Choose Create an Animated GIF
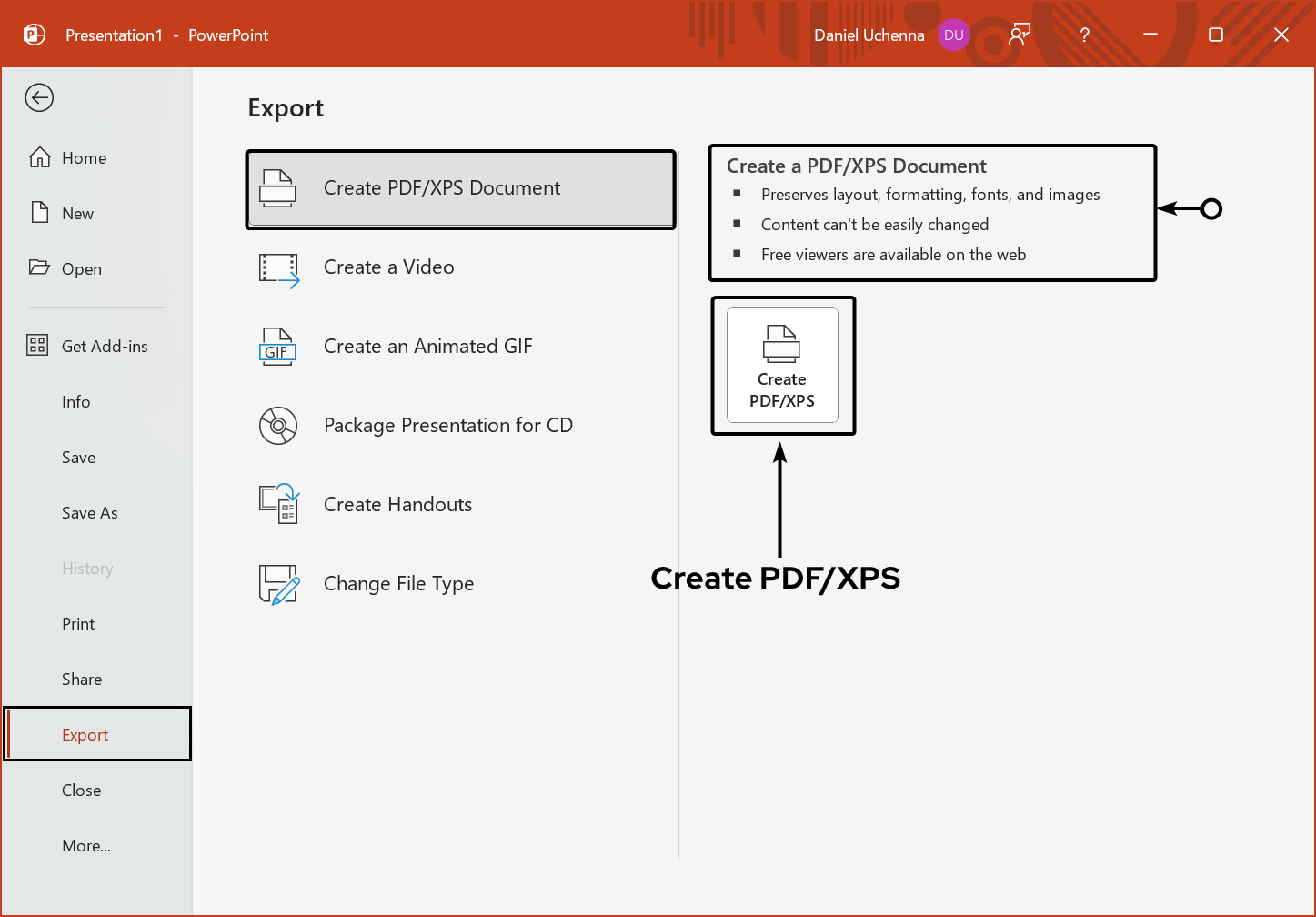Image resolution: width=1316 pixels, height=917 pixels. [x=427, y=346]
